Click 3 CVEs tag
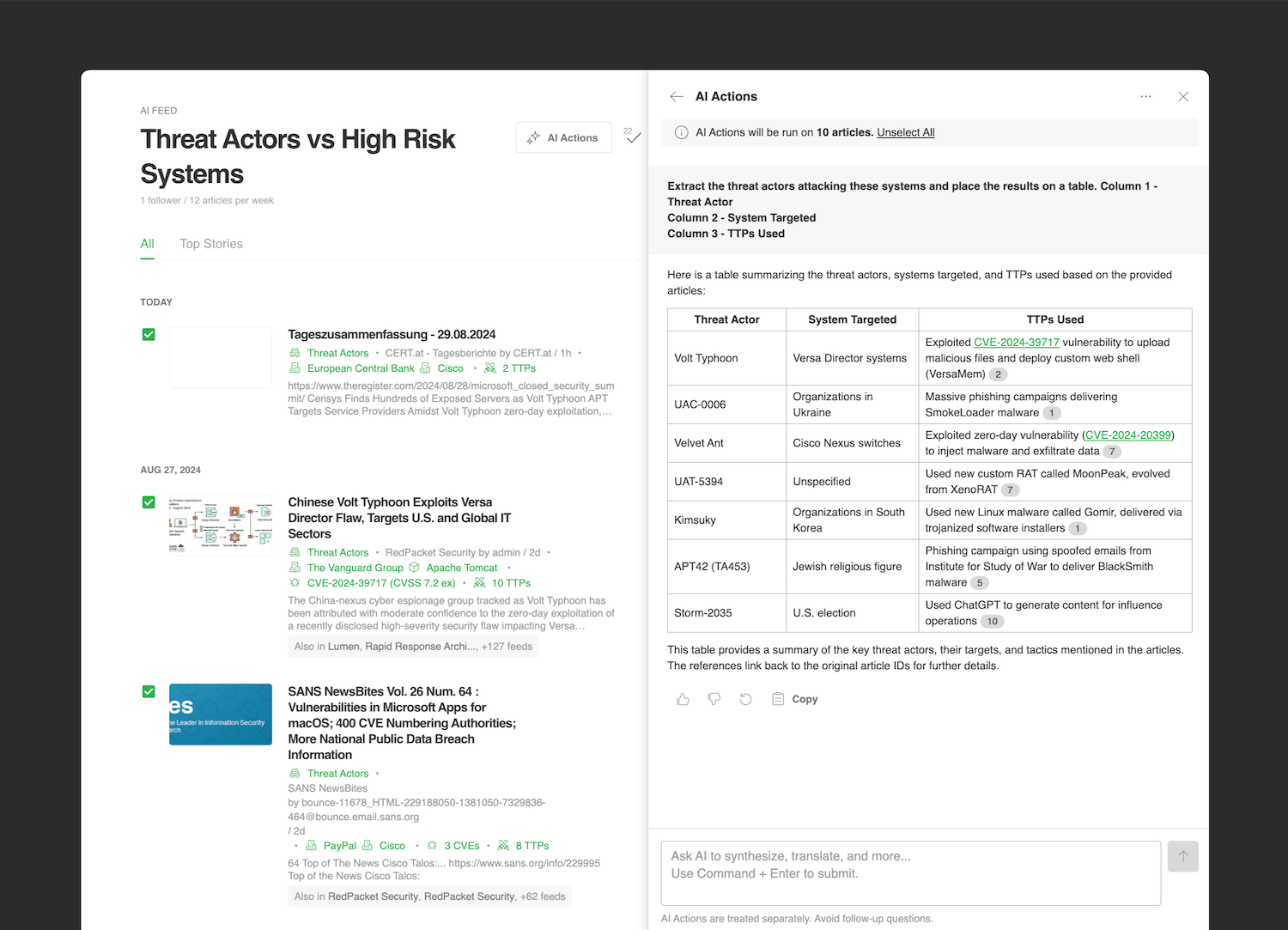 click(x=462, y=846)
